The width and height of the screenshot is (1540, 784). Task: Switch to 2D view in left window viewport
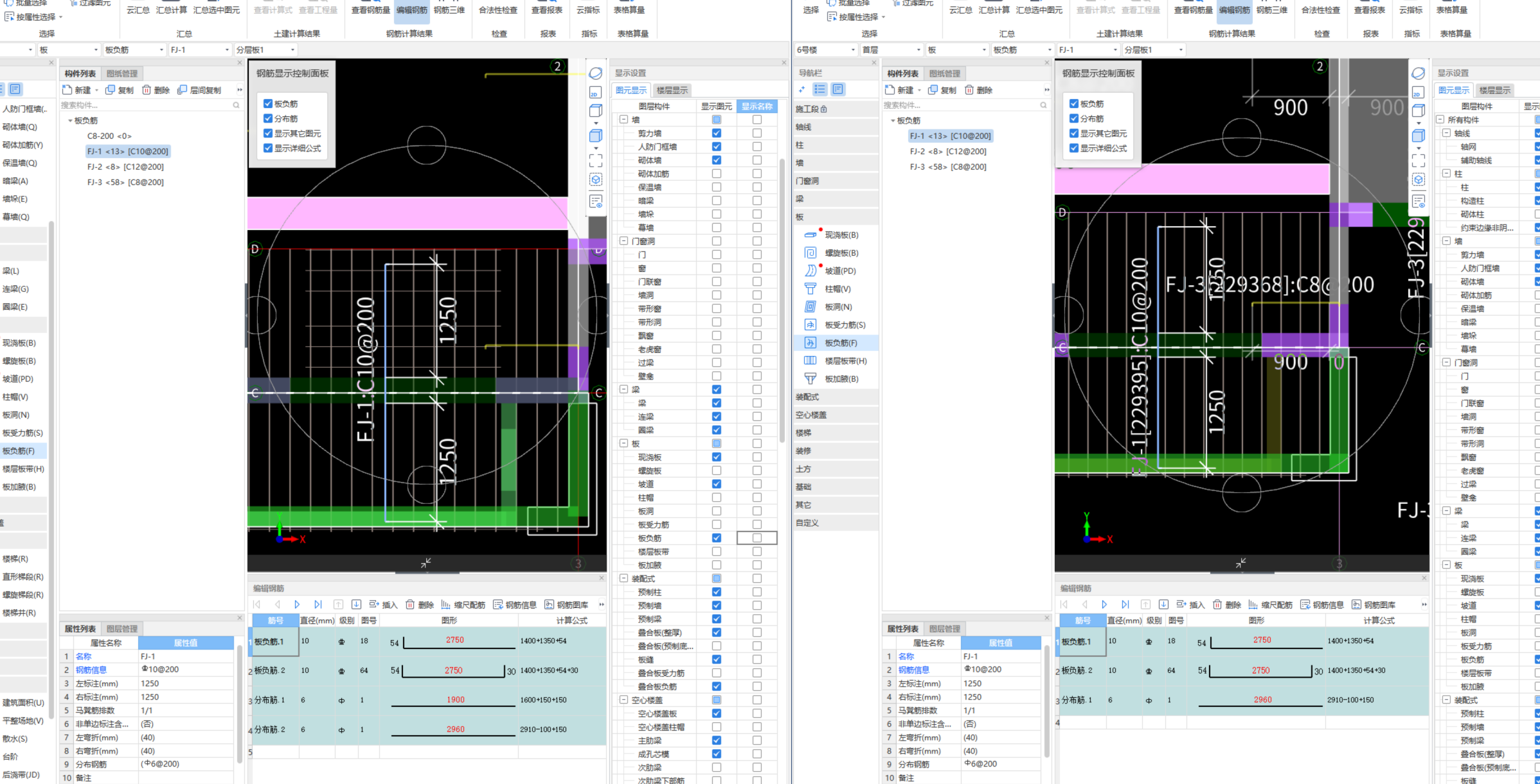point(596,93)
